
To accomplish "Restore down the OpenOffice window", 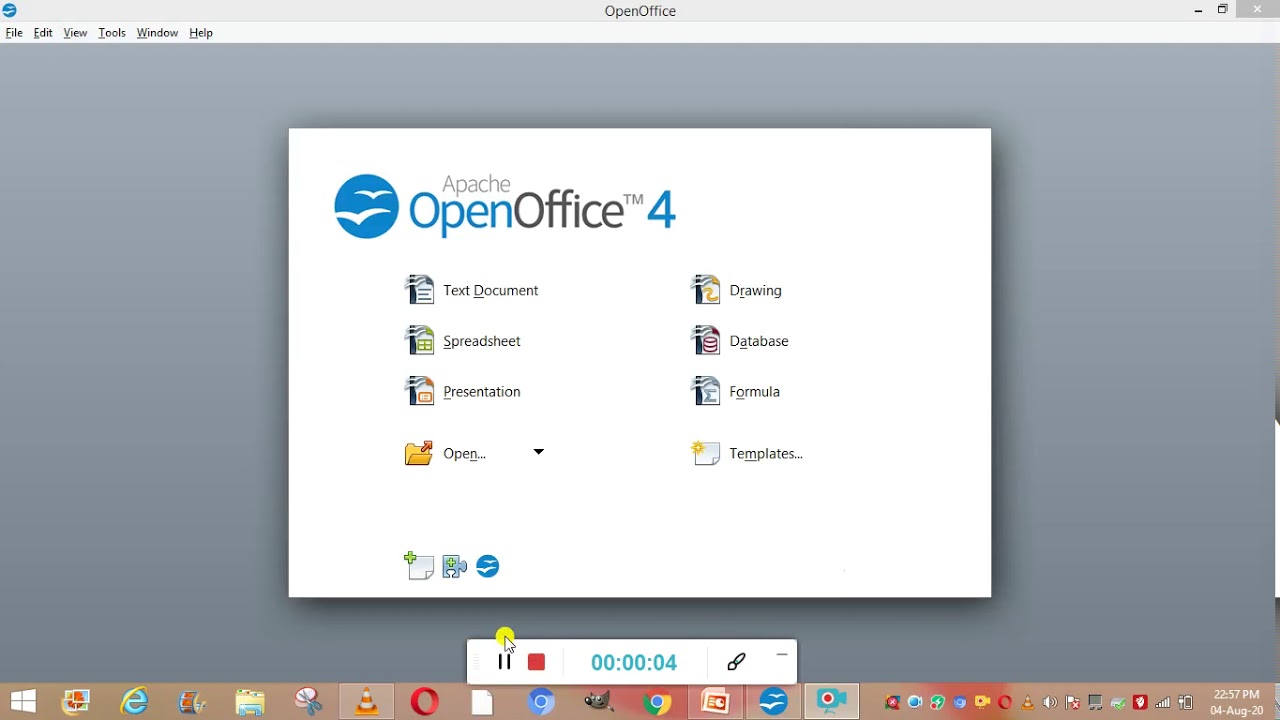I will pos(1224,10).
